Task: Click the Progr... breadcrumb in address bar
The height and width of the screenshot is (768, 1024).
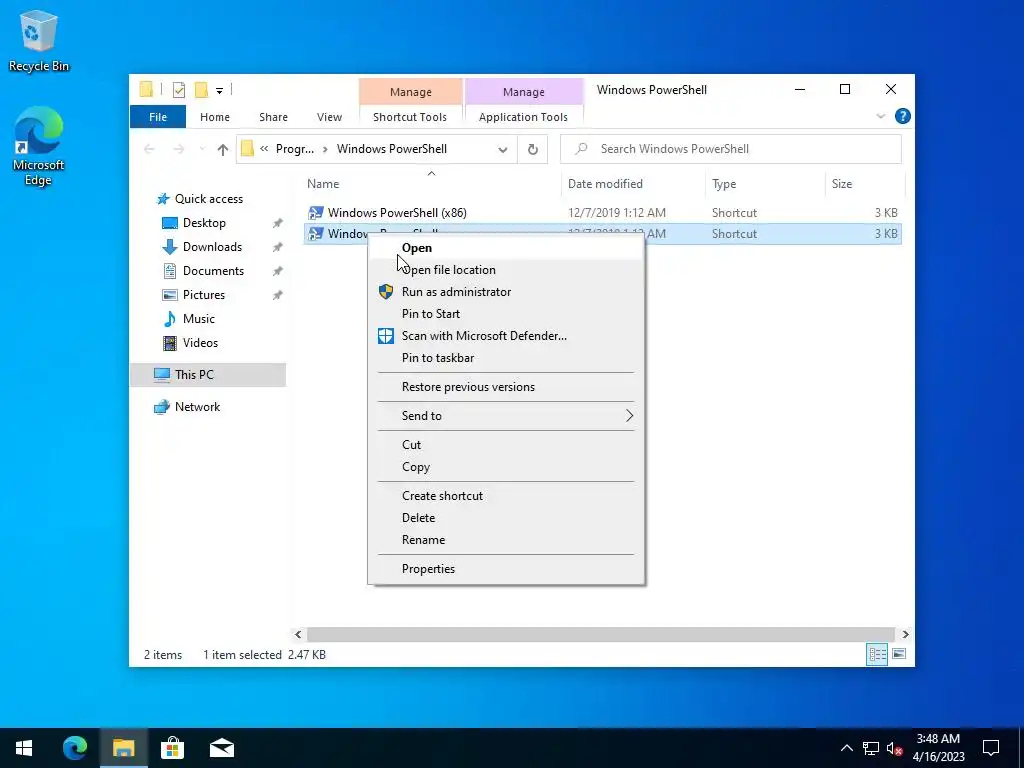Action: pos(295,149)
